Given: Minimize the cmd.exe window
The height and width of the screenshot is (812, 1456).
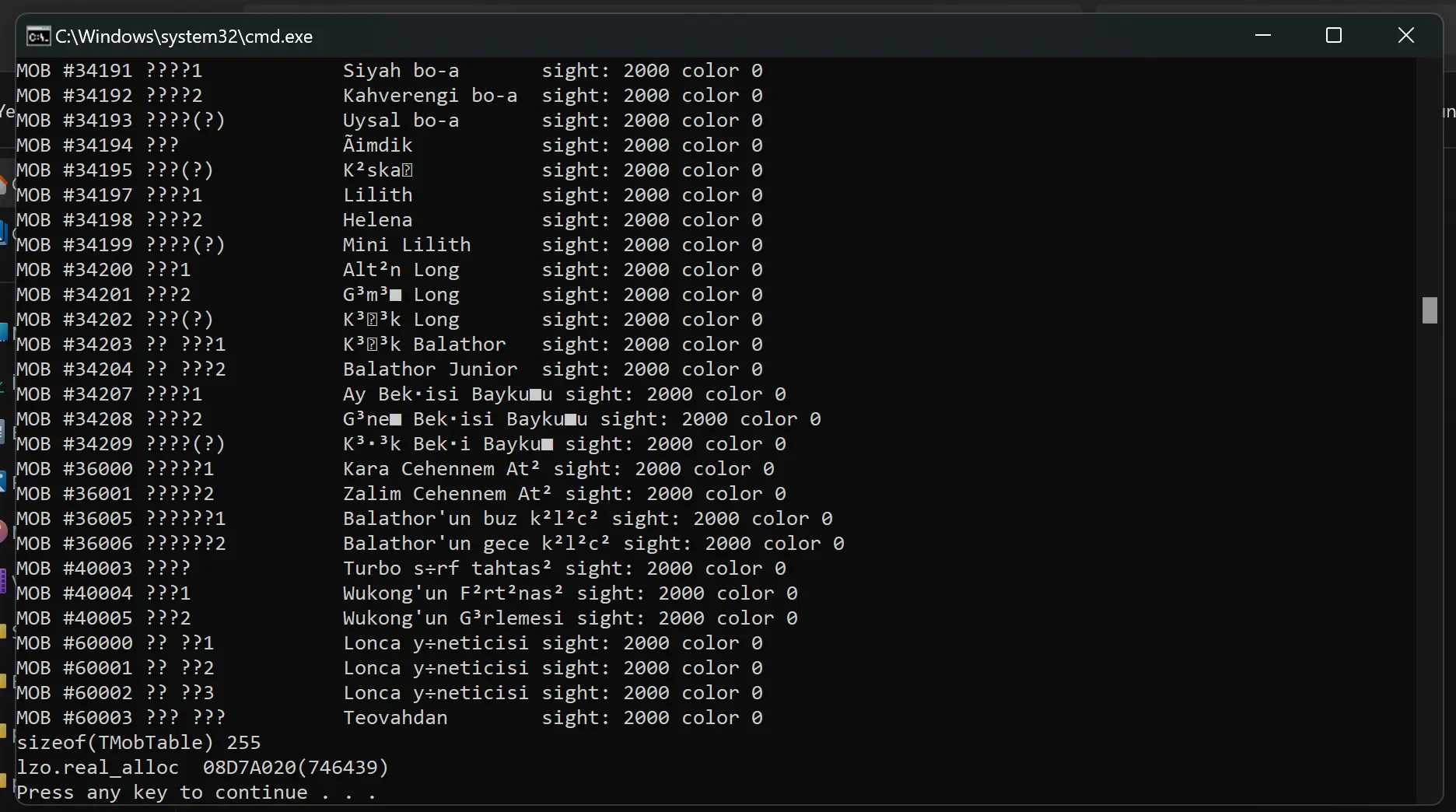Looking at the screenshot, I should pos(1263,35).
